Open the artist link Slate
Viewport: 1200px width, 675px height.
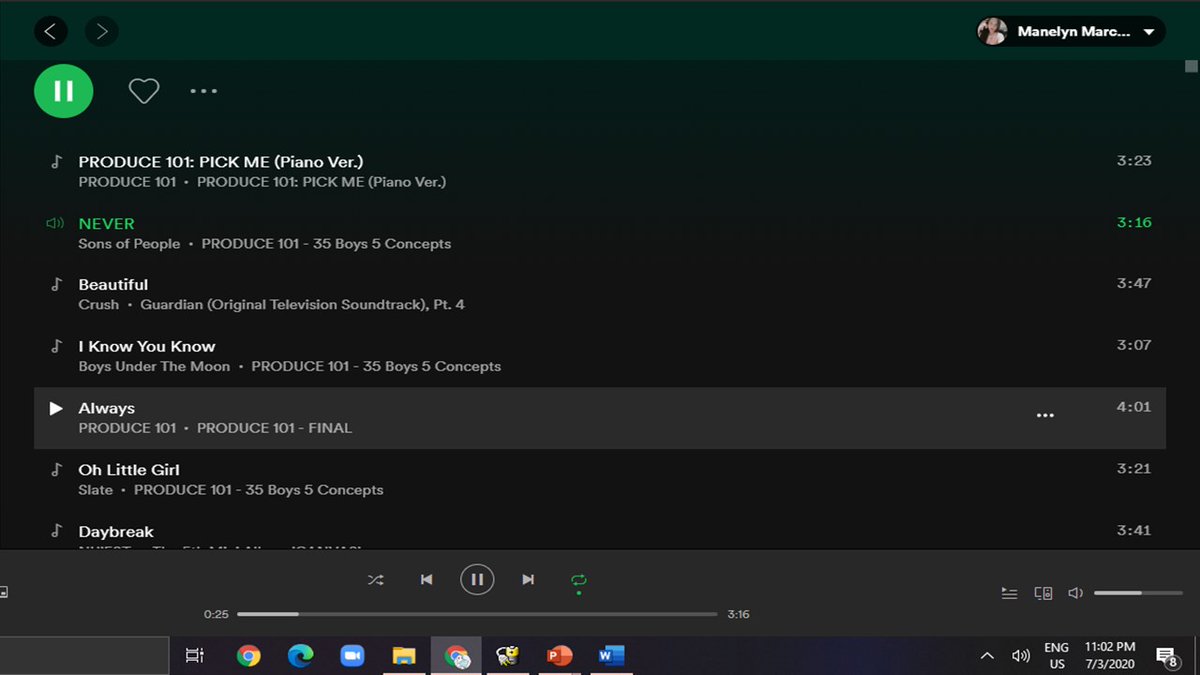click(96, 490)
